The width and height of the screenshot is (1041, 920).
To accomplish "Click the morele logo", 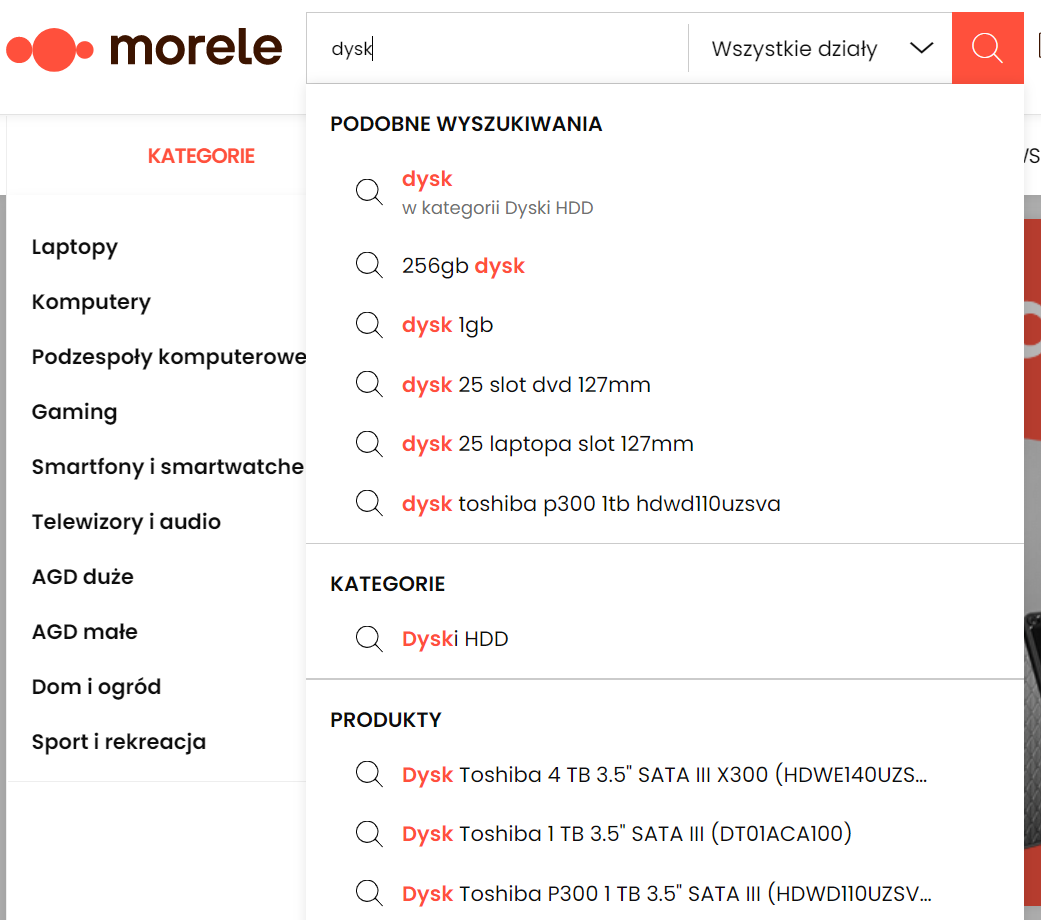I will tap(145, 48).
